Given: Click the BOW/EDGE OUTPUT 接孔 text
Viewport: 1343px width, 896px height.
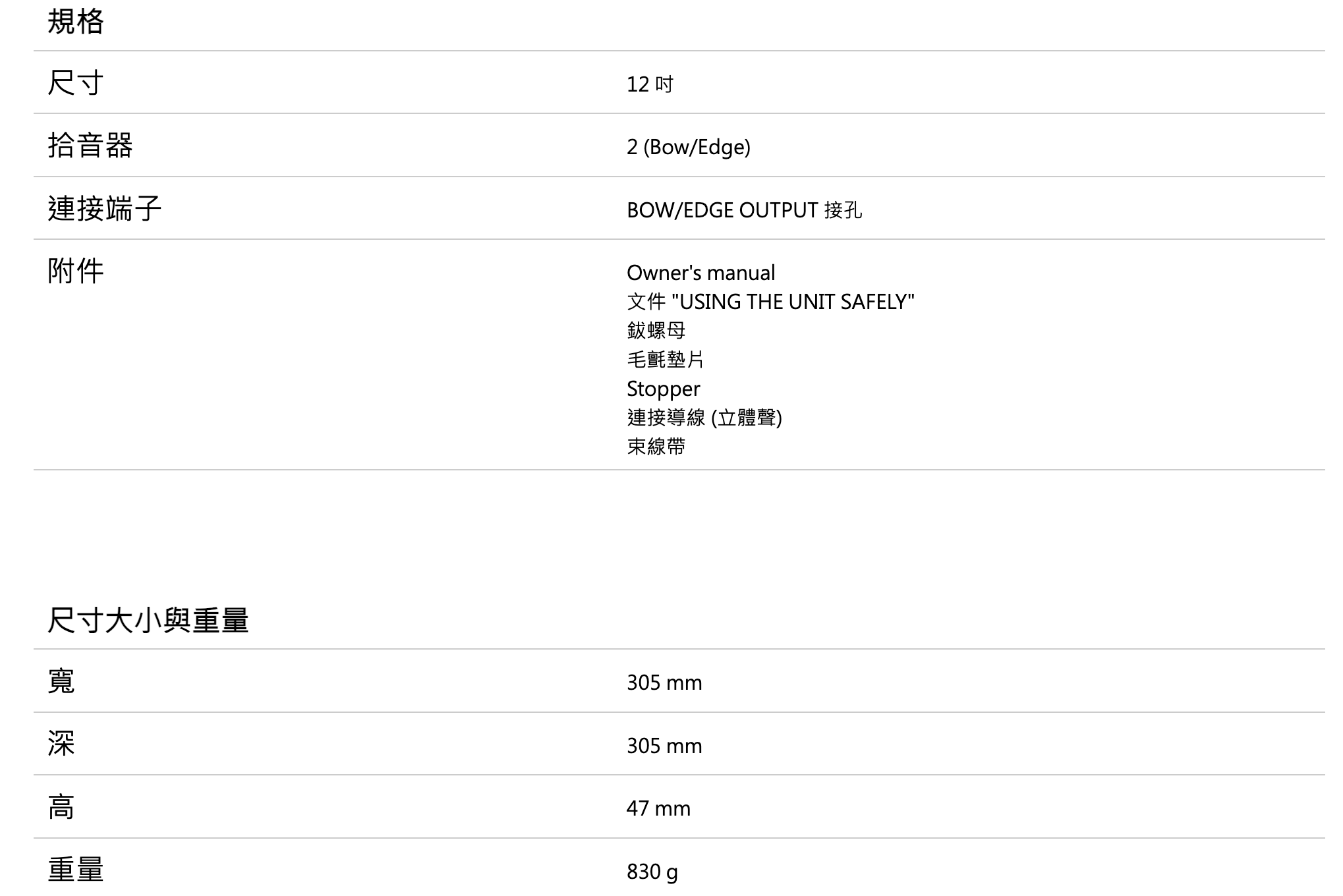Looking at the screenshot, I should click(744, 210).
